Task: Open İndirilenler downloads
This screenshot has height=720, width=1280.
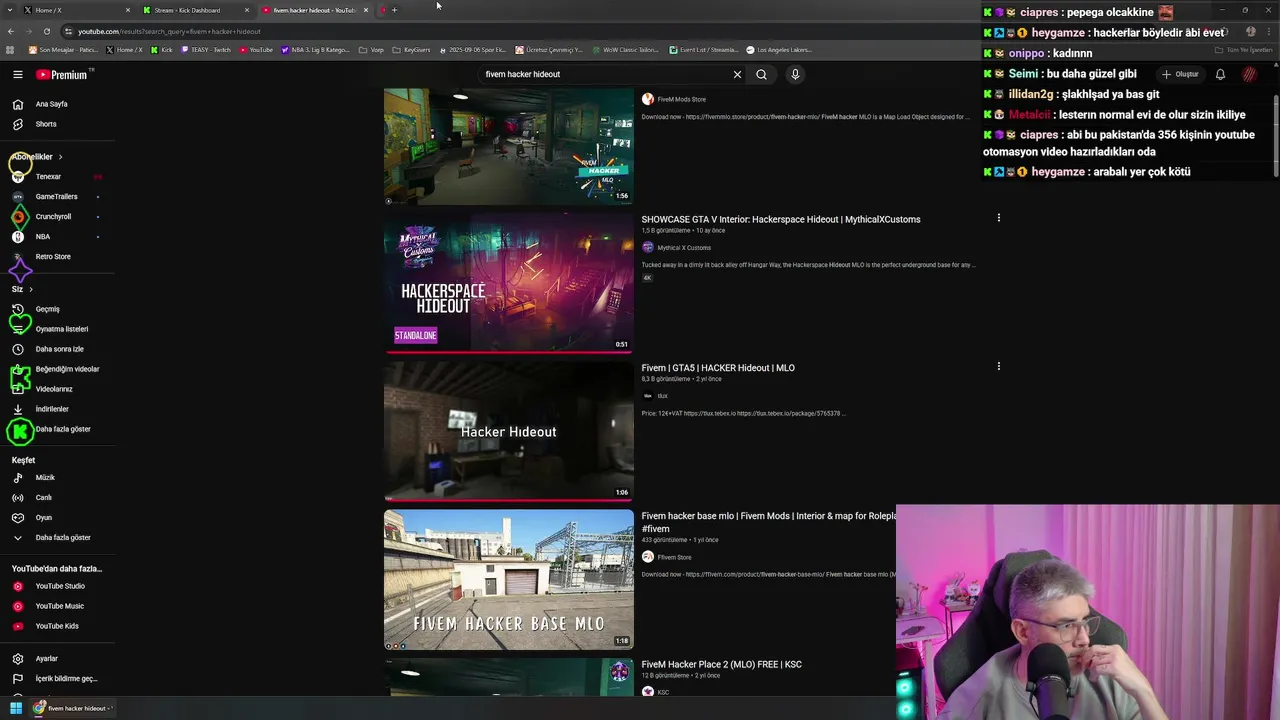Action: point(57,409)
